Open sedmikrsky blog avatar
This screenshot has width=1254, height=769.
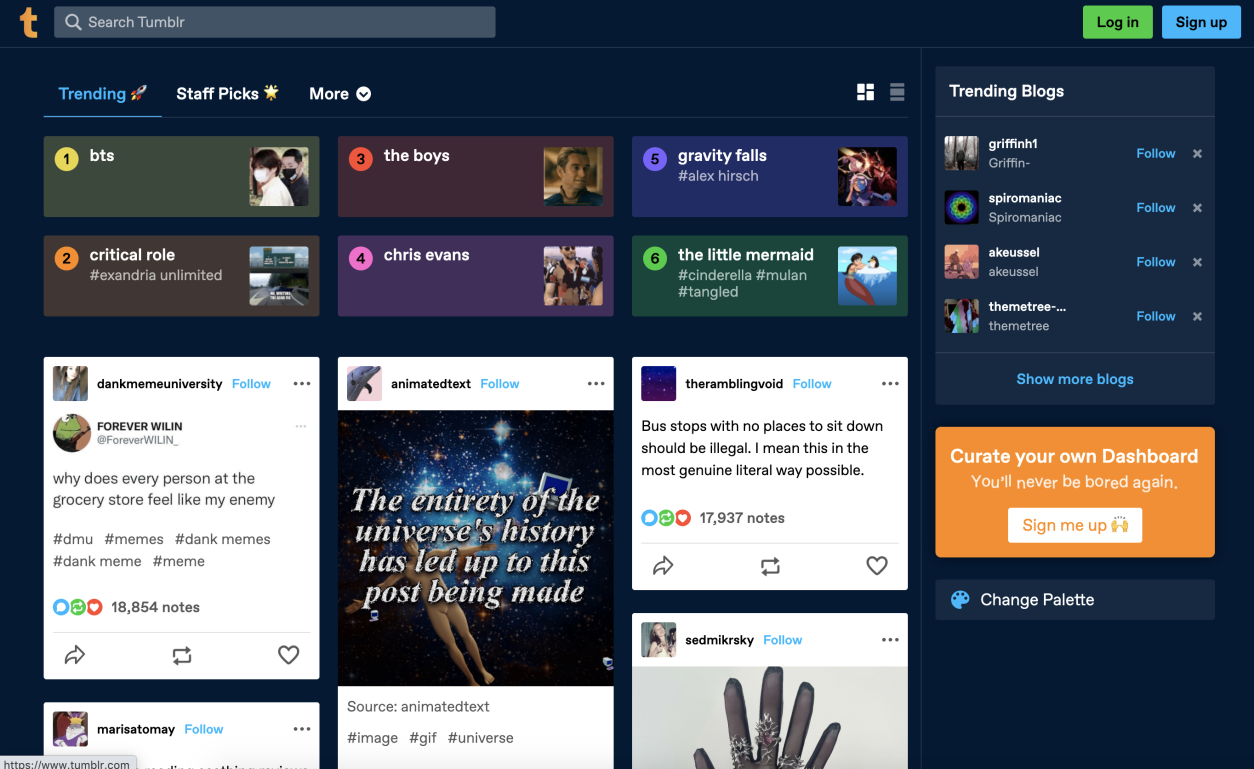[658, 640]
